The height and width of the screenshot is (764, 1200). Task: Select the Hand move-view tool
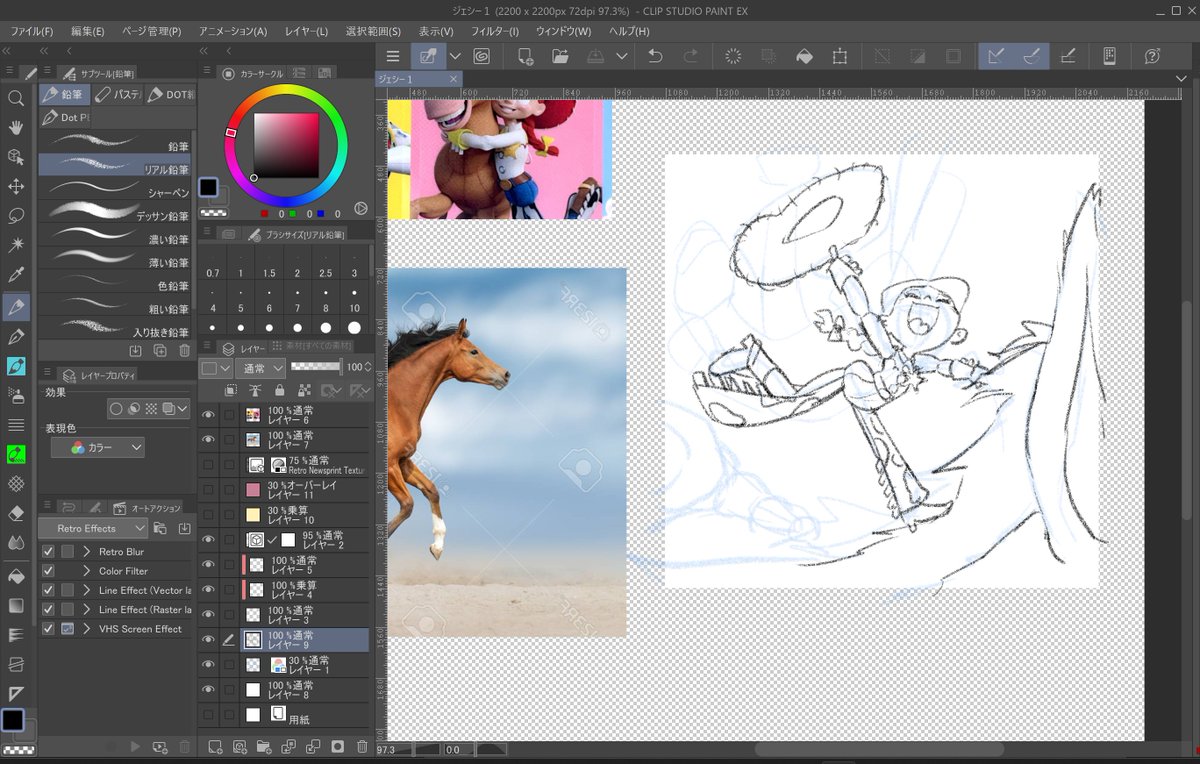coord(16,127)
